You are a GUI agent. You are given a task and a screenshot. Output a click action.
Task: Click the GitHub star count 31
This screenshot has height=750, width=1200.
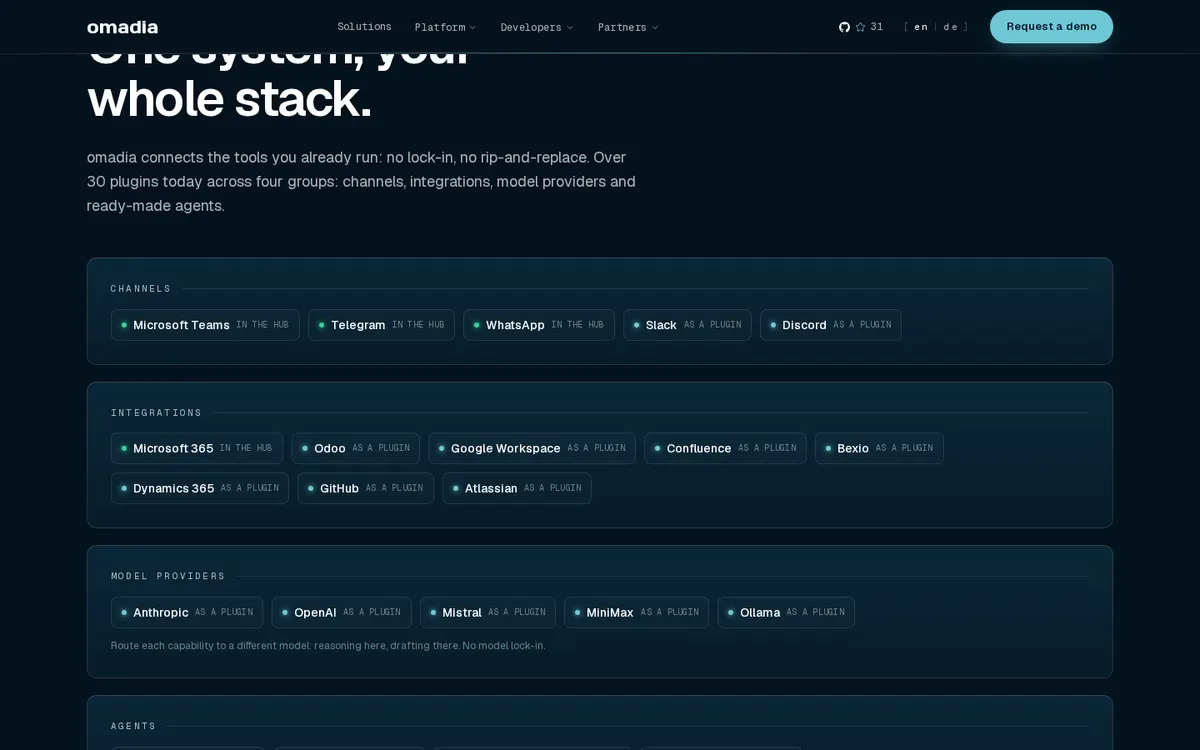tap(877, 27)
